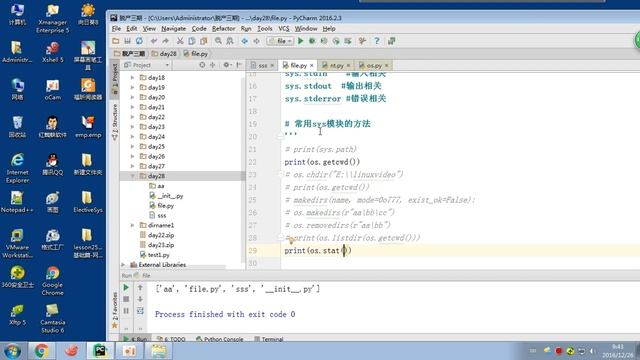Viewport: 640px width, 360px height.
Task: Click the Replace toolbar icon
Action: point(230,41)
